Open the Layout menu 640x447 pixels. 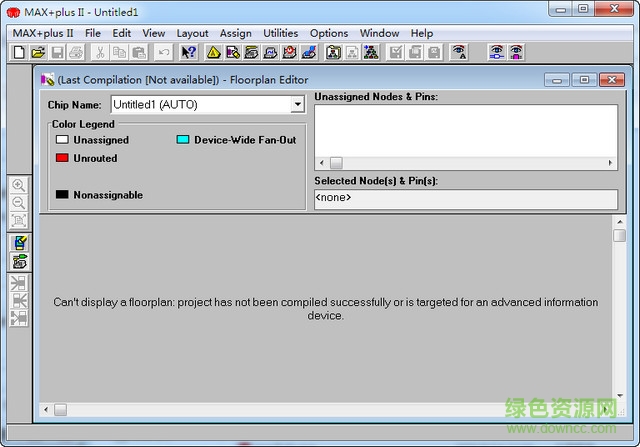[192, 33]
